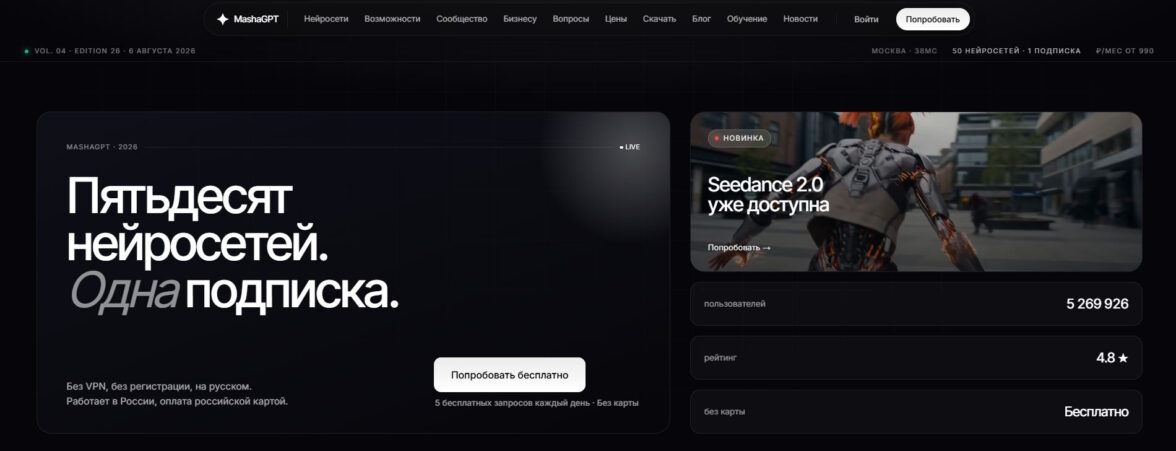Click the '50 НЕЙРОСЕТЕЙ · 1 ПОДПИСКА' text
This screenshot has height=451, width=1176.
point(1016,51)
